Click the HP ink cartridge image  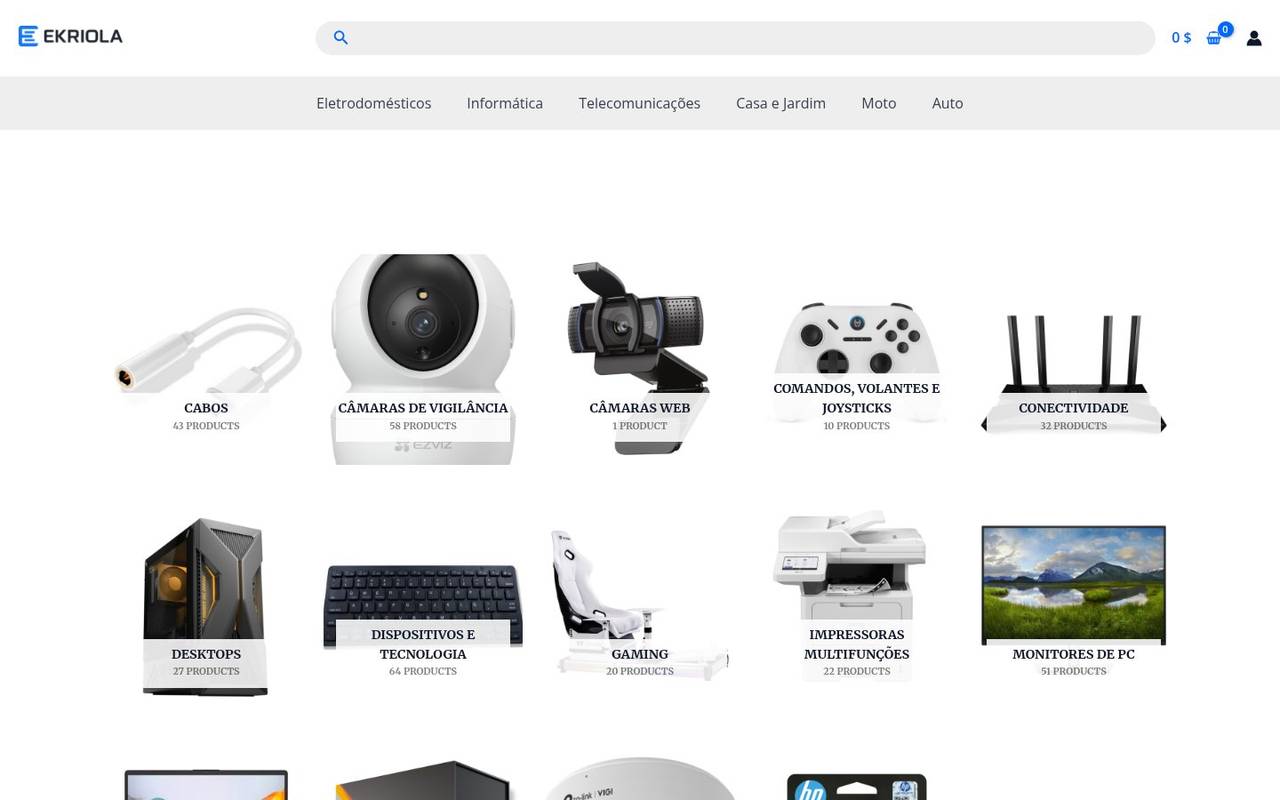point(857,787)
